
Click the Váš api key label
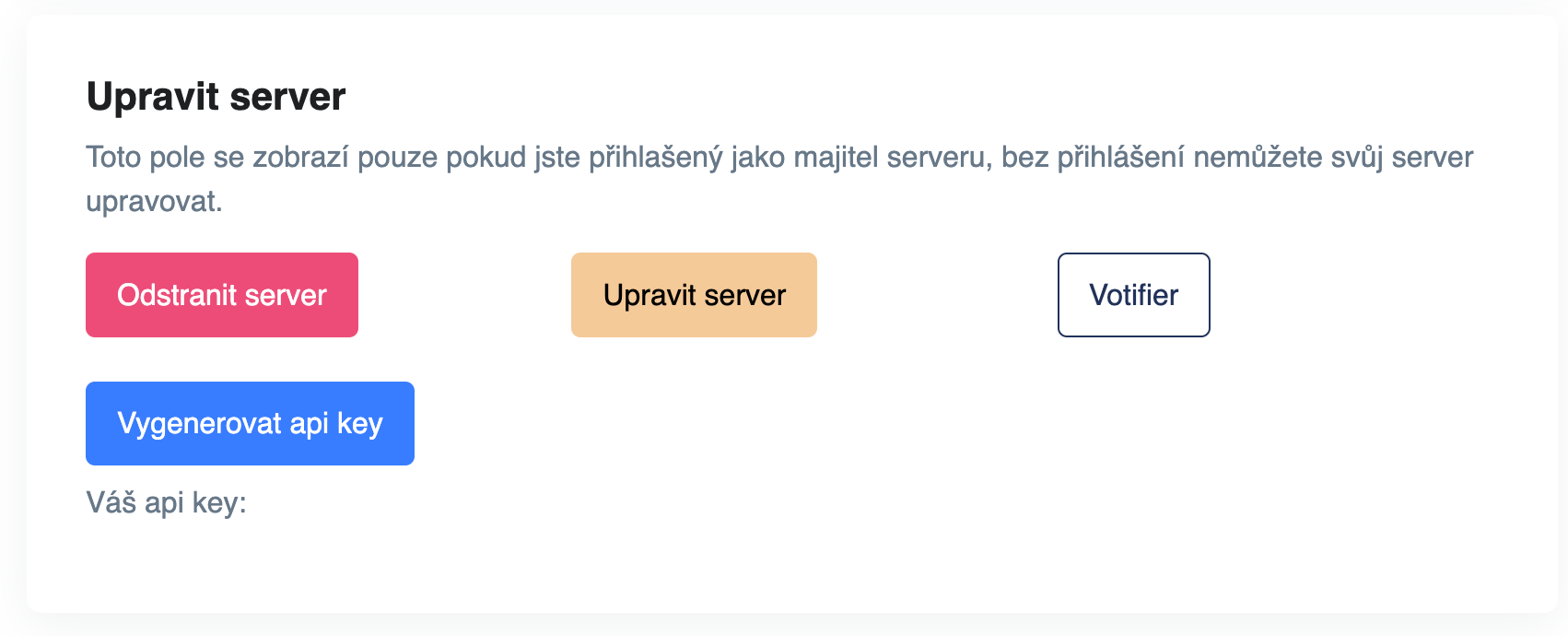pyautogui.click(x=166, y=502)
